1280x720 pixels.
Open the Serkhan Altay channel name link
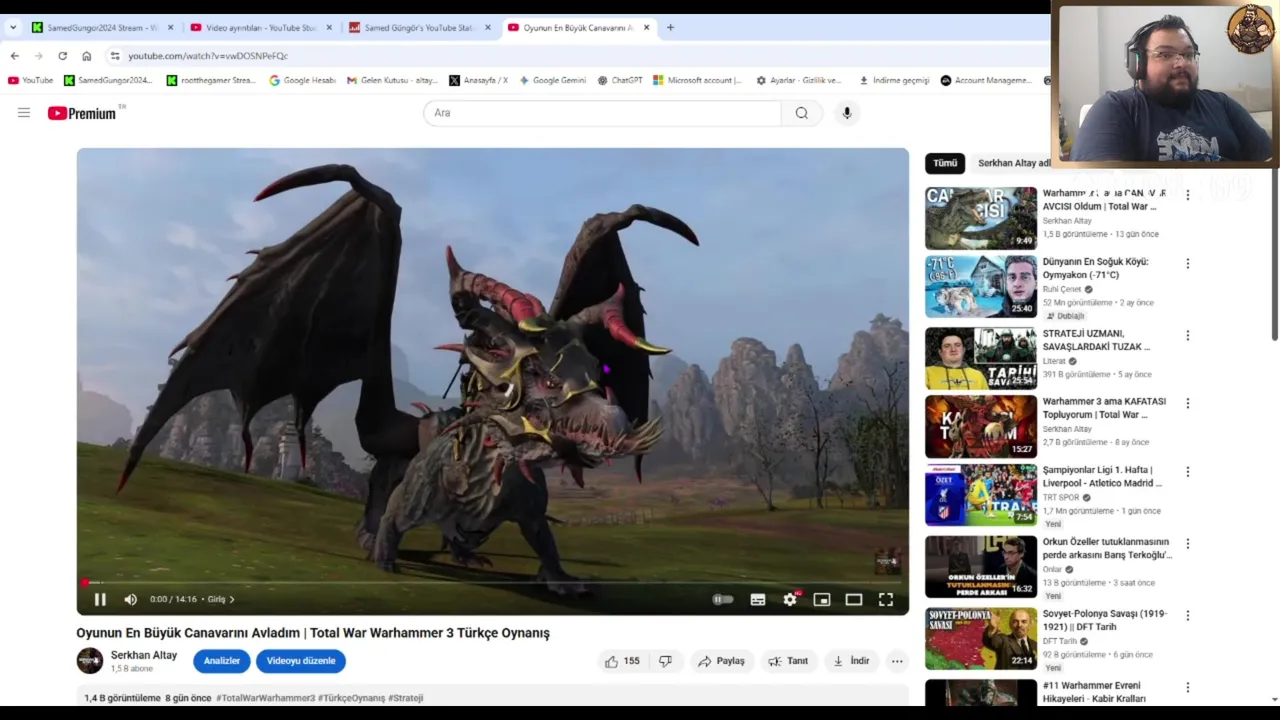[143, 655]
